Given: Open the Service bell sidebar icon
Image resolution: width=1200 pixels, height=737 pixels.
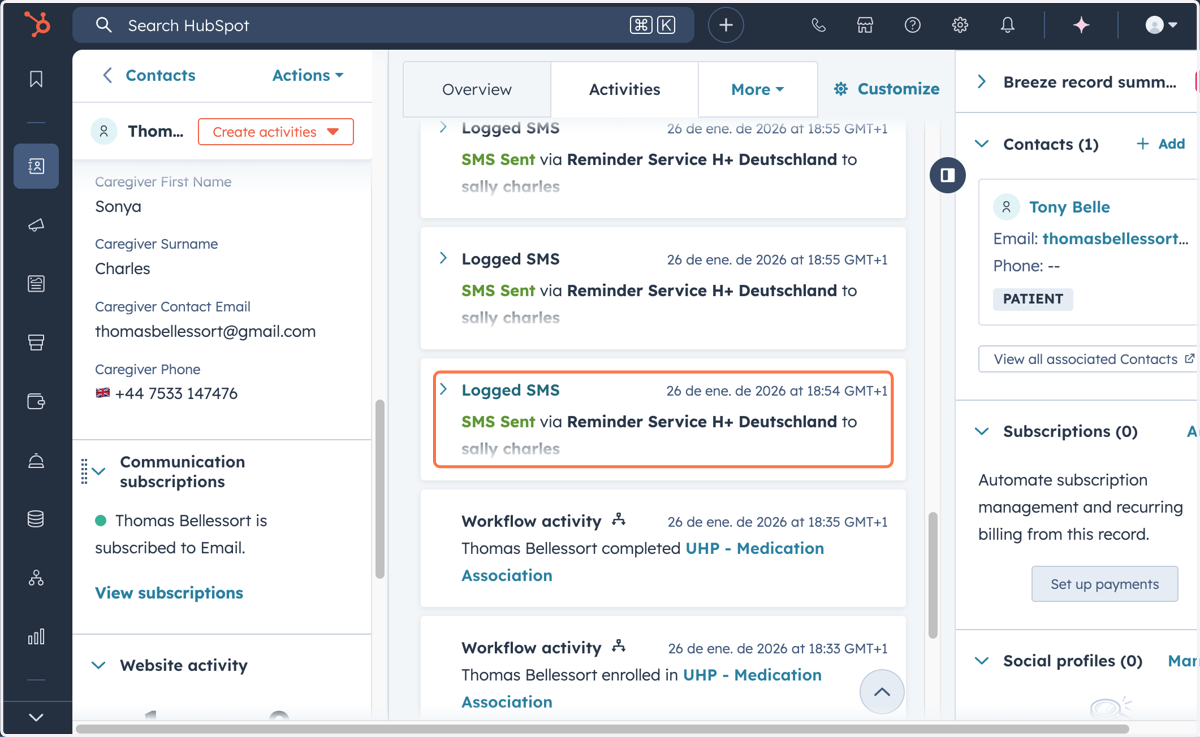Looking at the screenshot, I should [36, 460].
